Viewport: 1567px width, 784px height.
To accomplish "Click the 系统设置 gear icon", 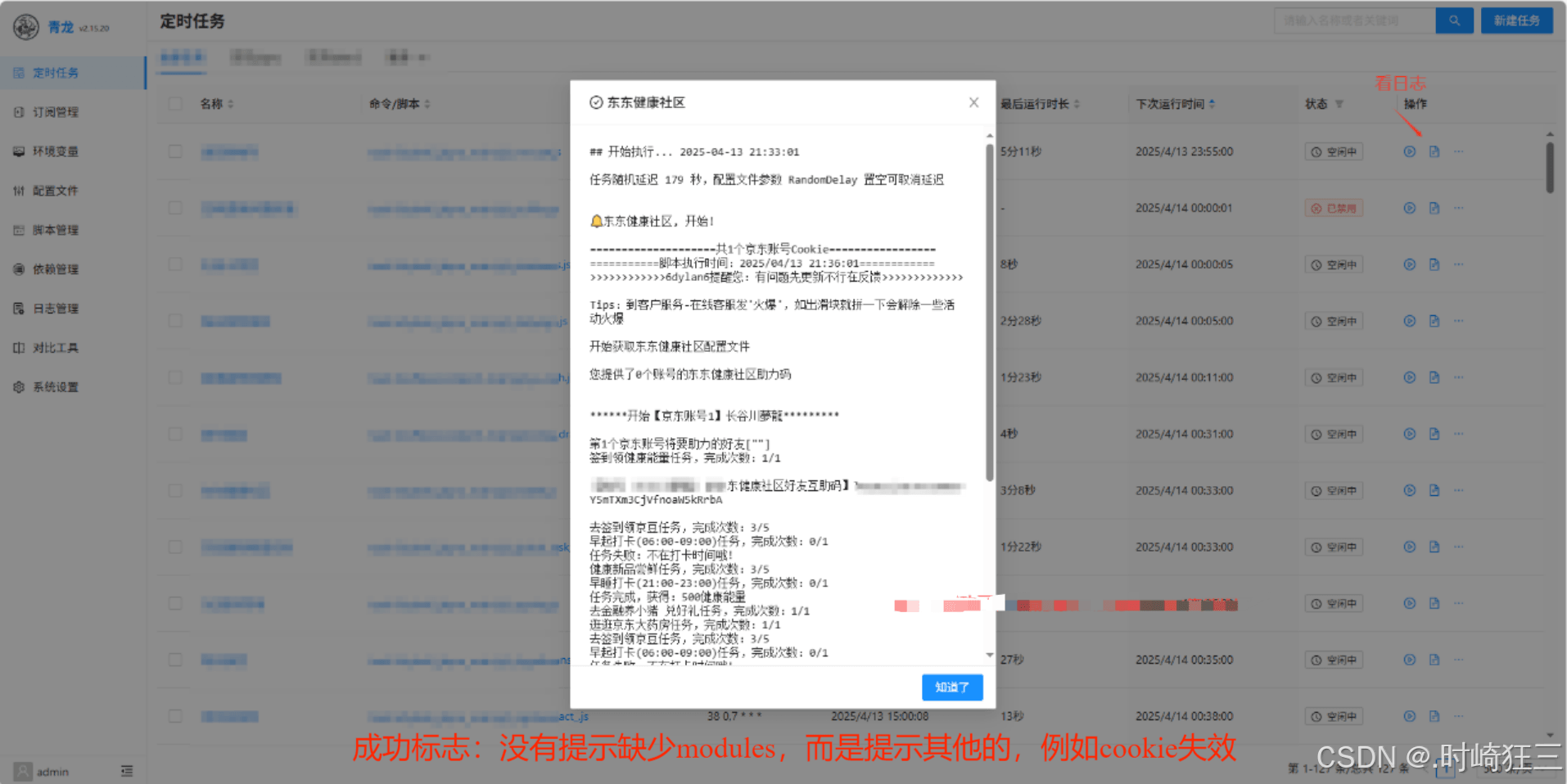I will tap(19, 387).
